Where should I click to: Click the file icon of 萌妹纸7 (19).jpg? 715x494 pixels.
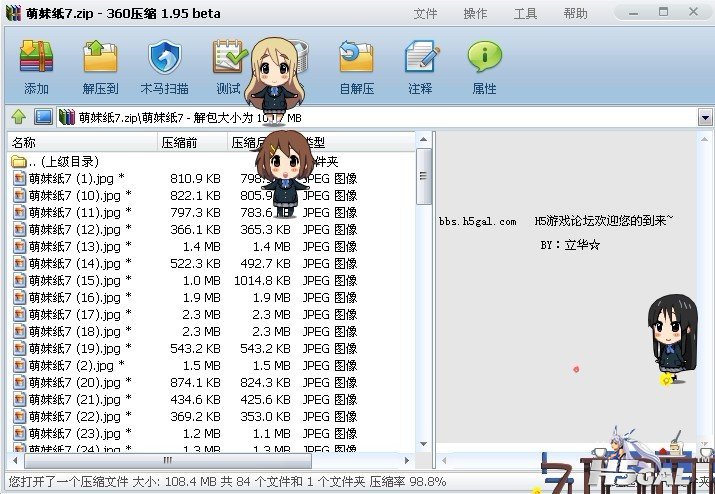pyautogui.click(x=19, y=348)
